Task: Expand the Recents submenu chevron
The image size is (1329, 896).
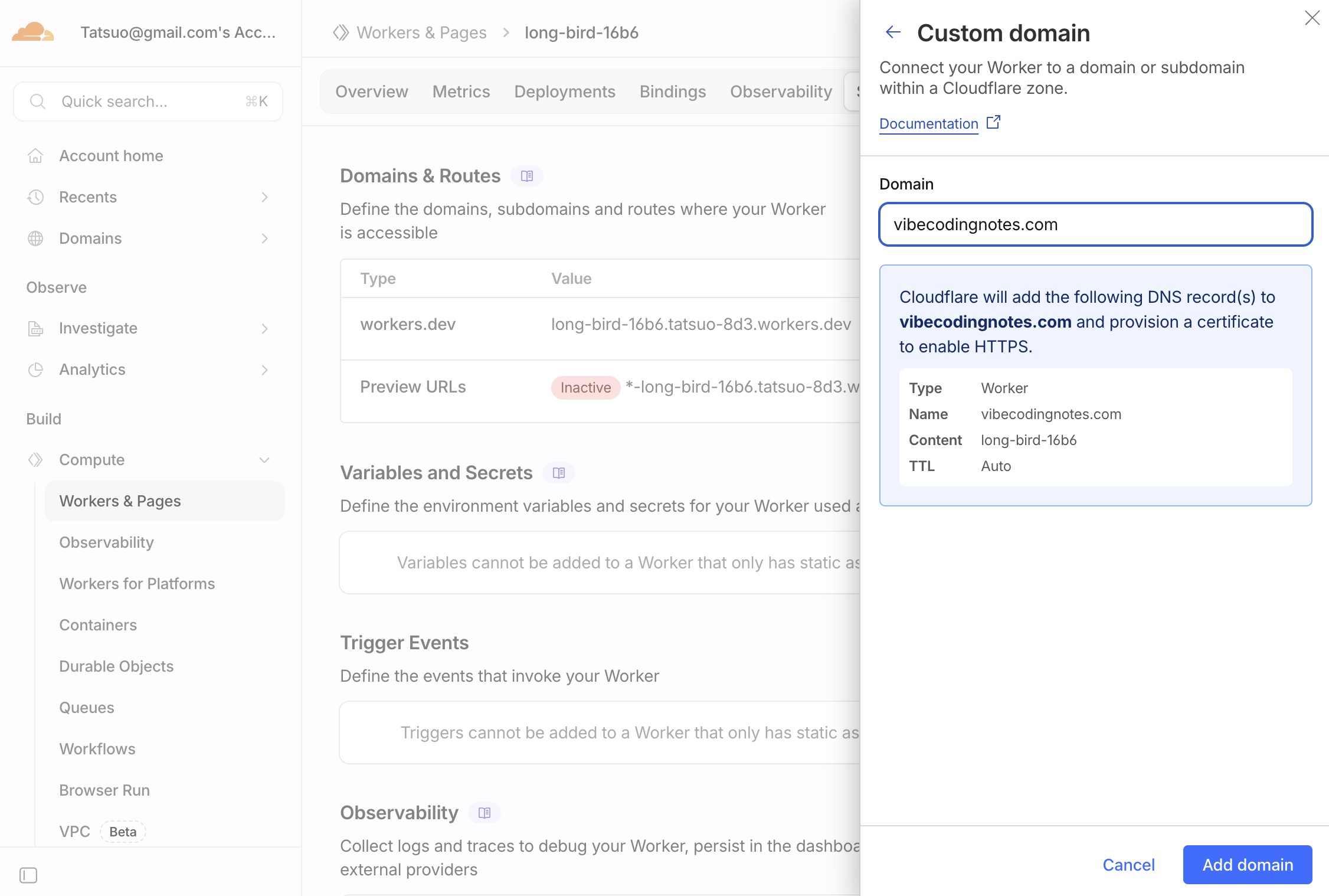Action: [x=264, y=197]
